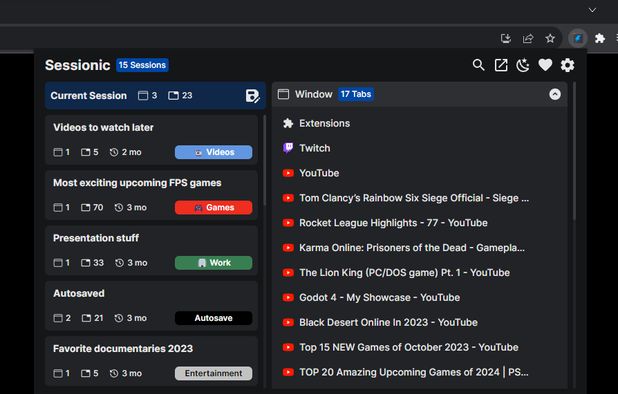Select the Current Session entry
Screen dimensions: 618x394
point(155,96)
